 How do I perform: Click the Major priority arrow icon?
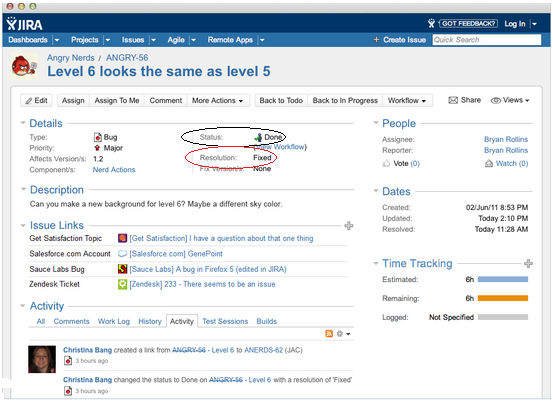point(97,148)
